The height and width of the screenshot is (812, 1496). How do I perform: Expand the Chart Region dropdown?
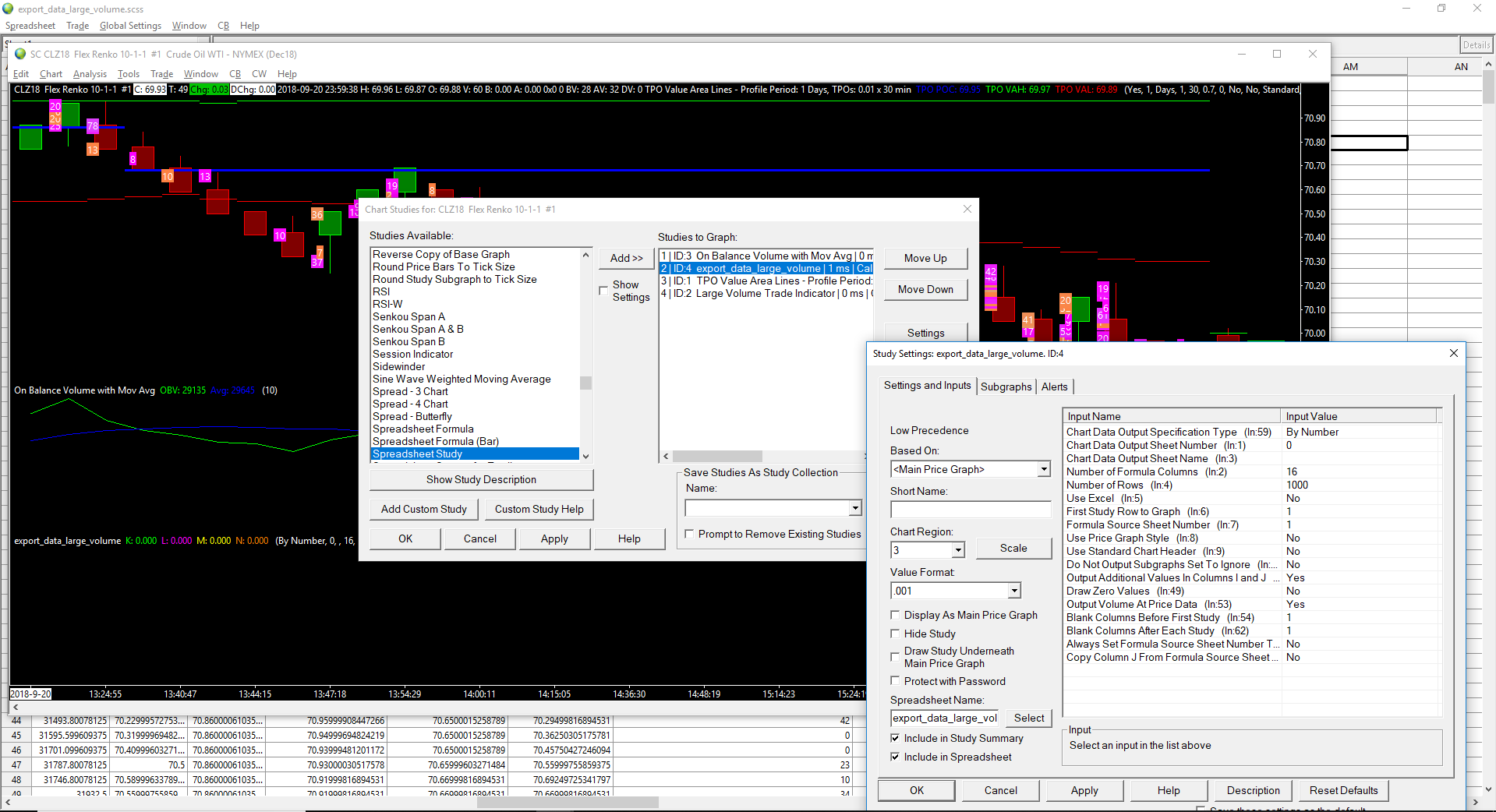pyautogui.click(x=958, y=550)
